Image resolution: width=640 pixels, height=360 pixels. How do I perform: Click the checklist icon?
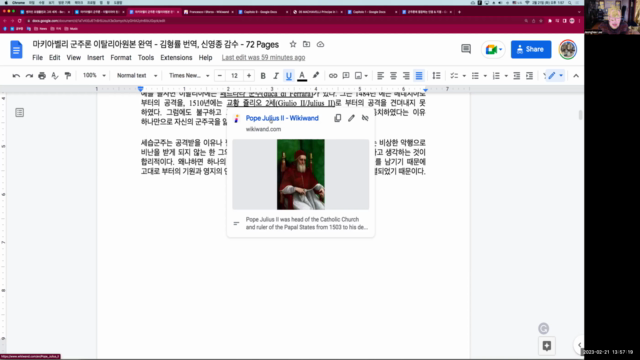pos(453,76)
